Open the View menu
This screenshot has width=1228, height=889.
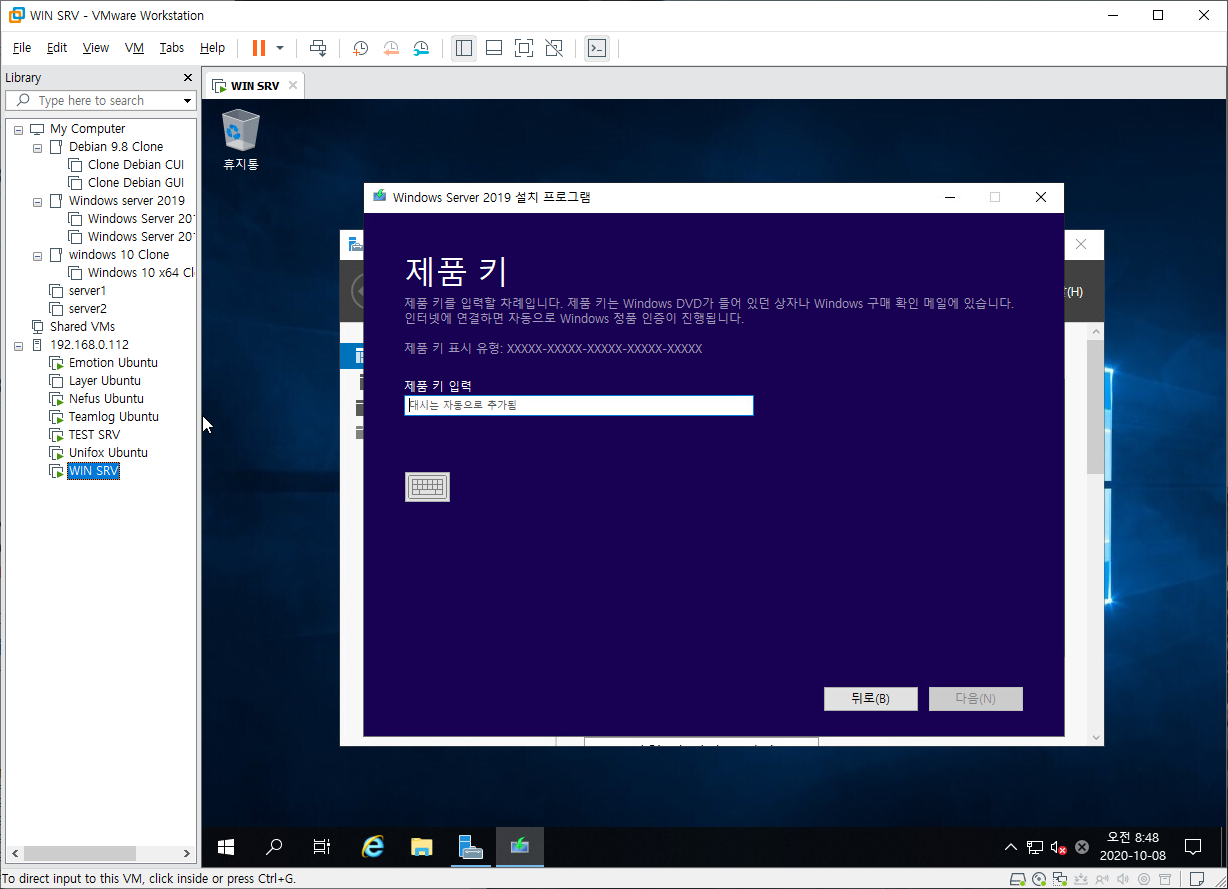96,48
